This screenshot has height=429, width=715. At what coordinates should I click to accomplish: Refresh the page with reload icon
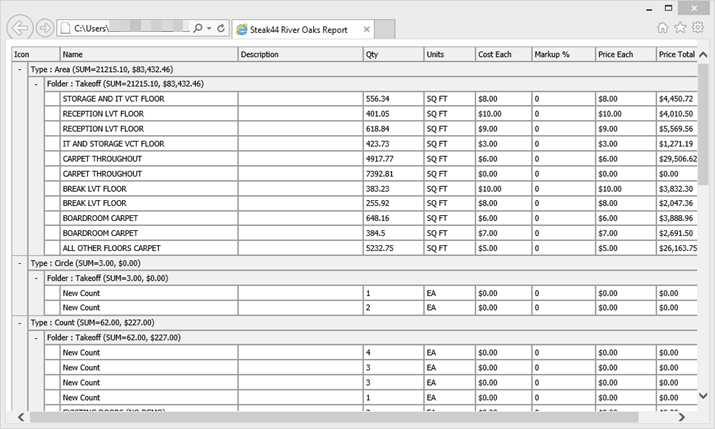(x=221, y=28)
